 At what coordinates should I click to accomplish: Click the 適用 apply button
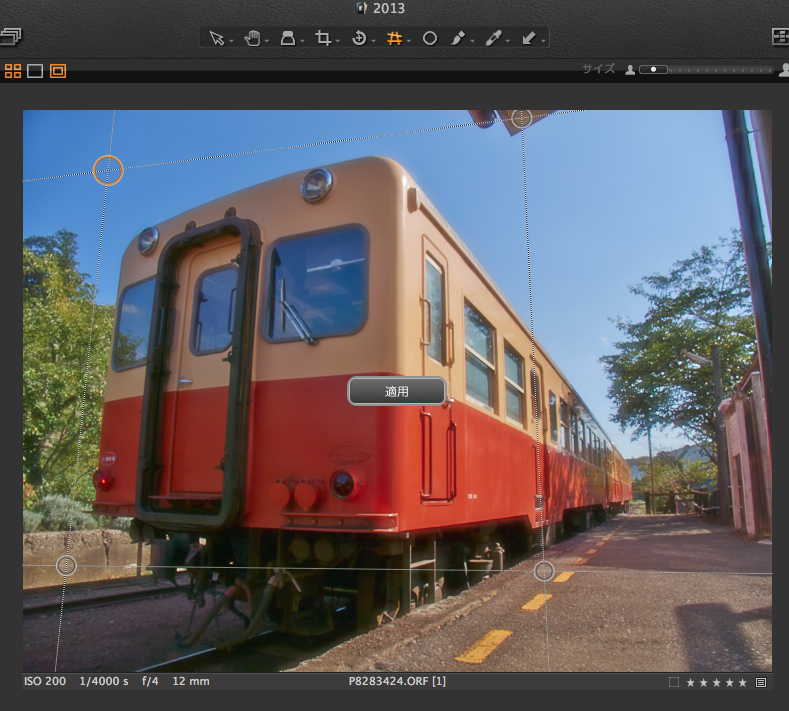pos(396,391)
